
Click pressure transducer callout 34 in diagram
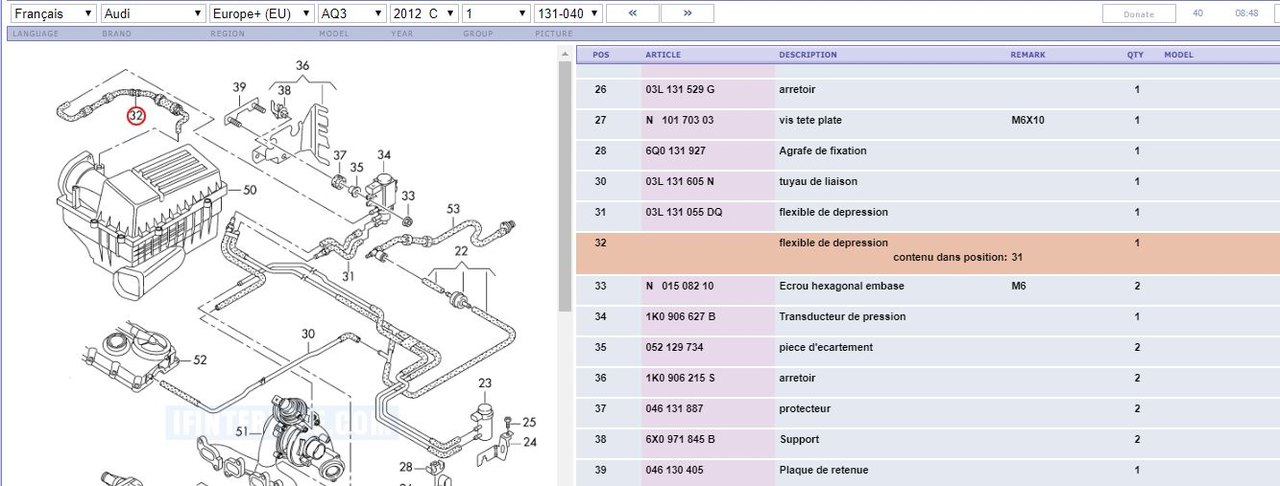pyautogui.click(x=384, y=155)
